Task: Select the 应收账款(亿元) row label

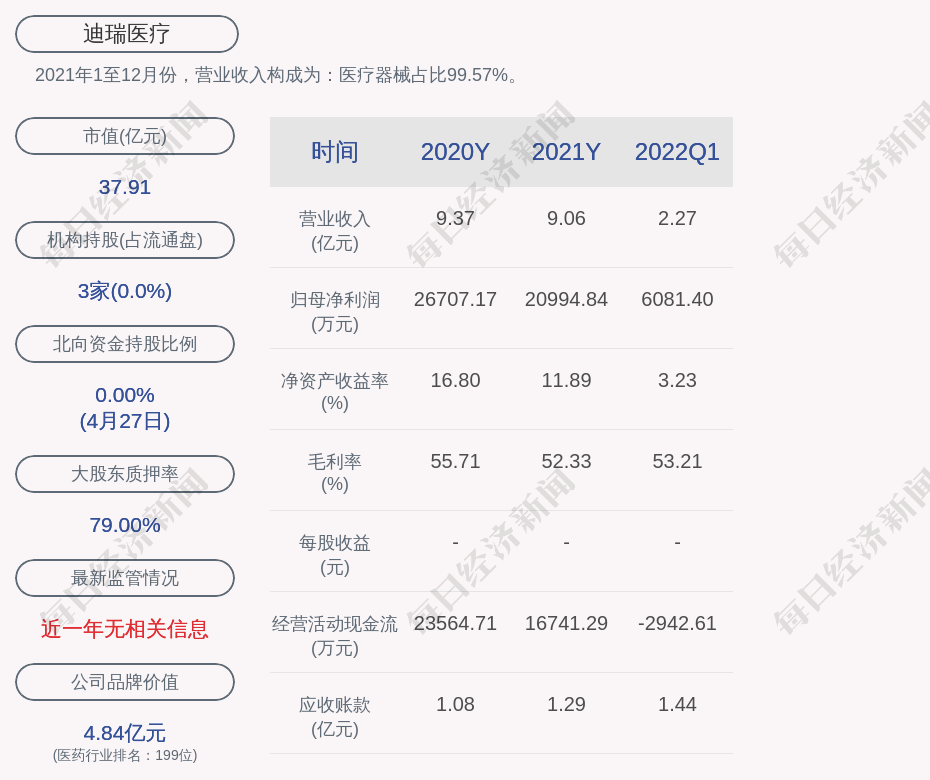Action: click(335, 716)
